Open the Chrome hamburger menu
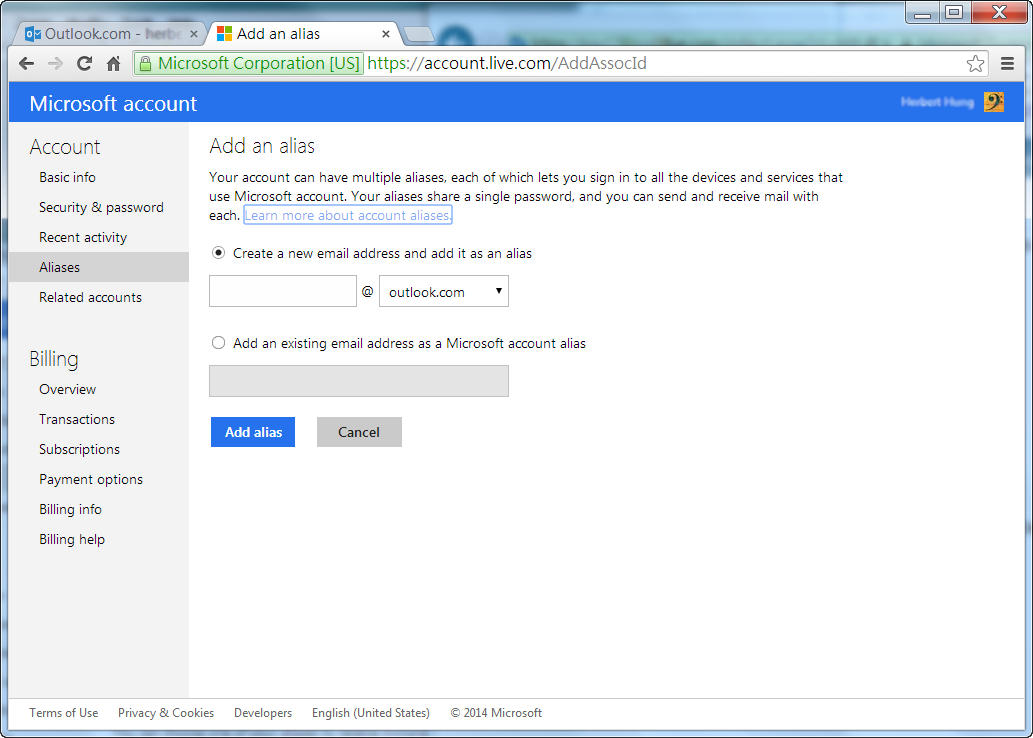Image resolution: width=1033 pixels, height=738 pixels. (x=1007, y=64)
